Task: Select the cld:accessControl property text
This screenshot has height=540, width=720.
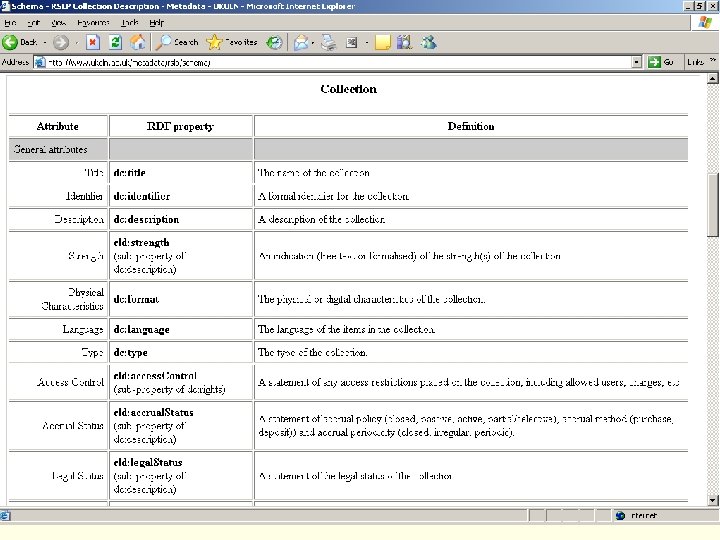Action: coord(155,376)
